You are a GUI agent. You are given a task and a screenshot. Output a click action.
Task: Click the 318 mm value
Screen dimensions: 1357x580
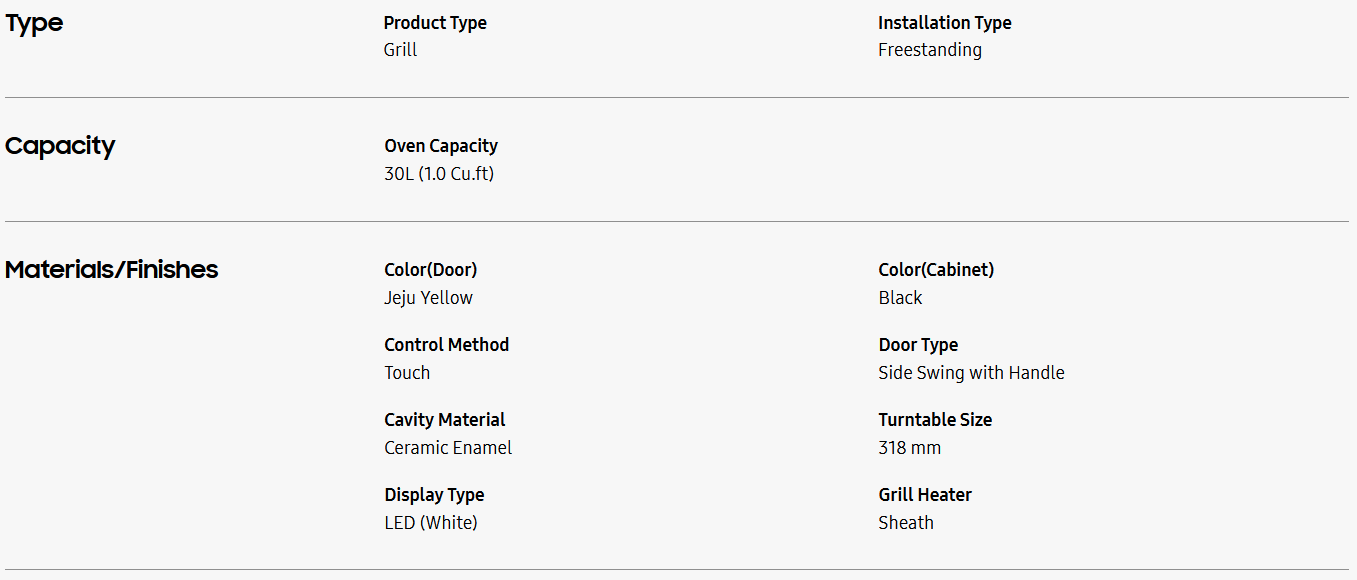tap(909, 448)
